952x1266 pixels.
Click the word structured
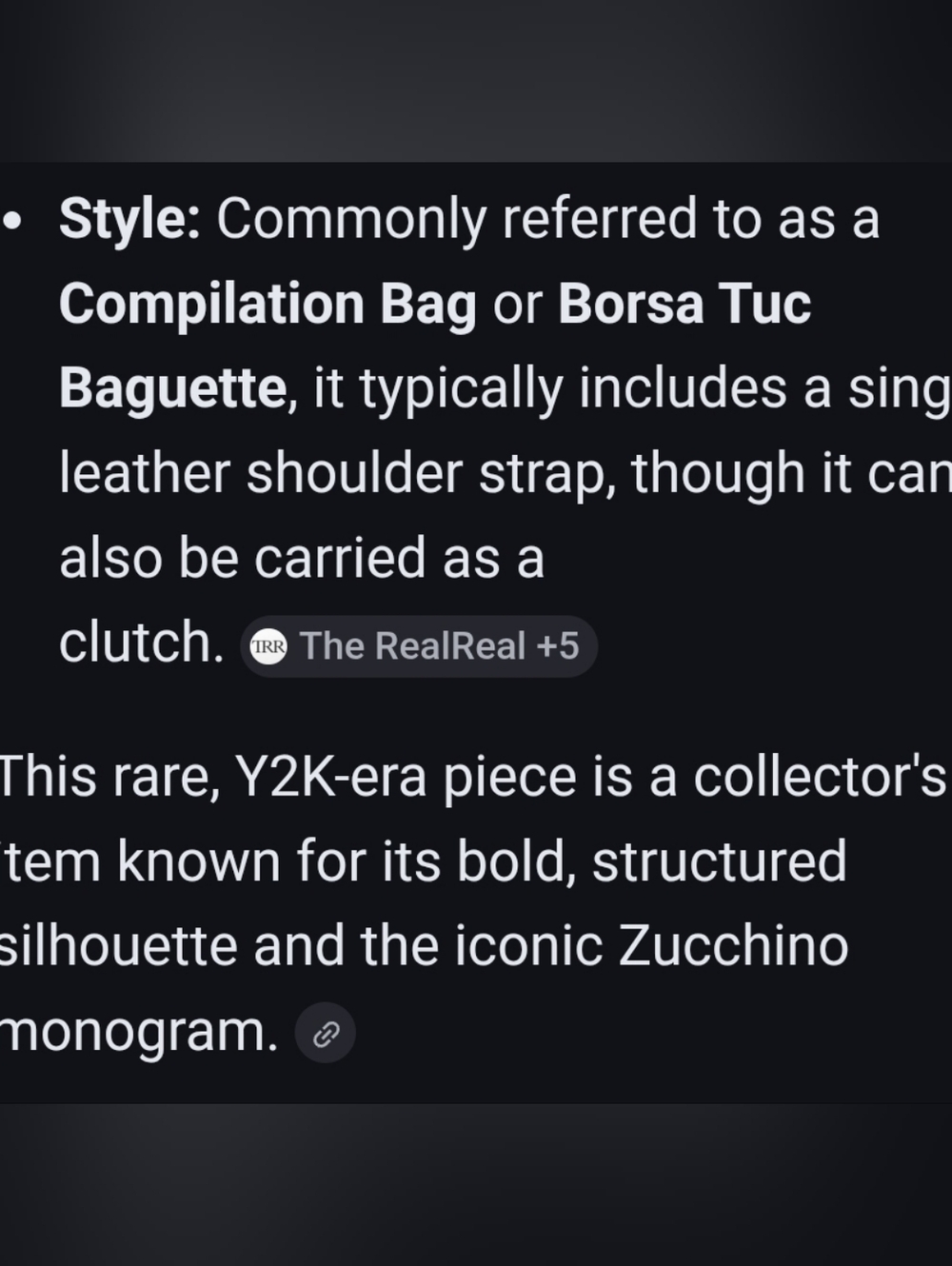[719, 861]
